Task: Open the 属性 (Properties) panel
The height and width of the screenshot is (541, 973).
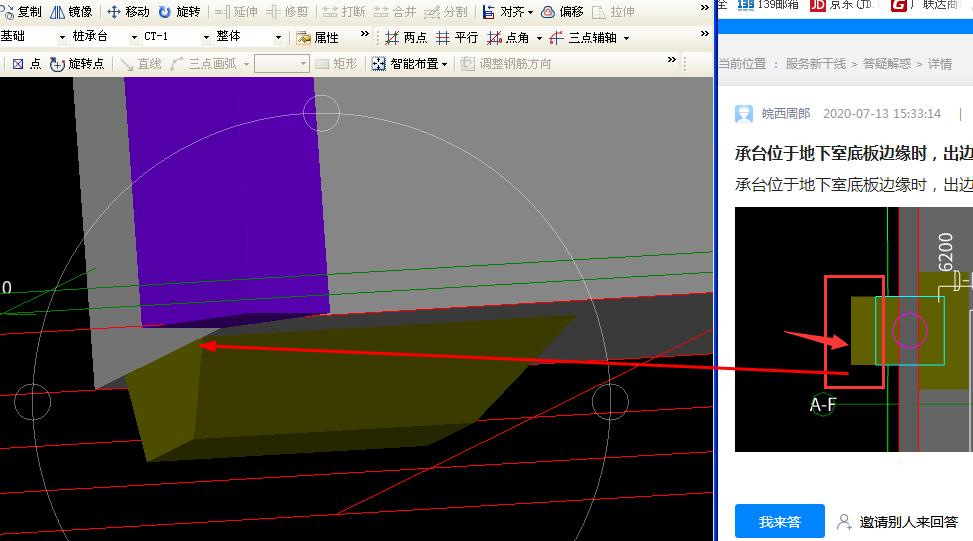Action: [318, 38]
